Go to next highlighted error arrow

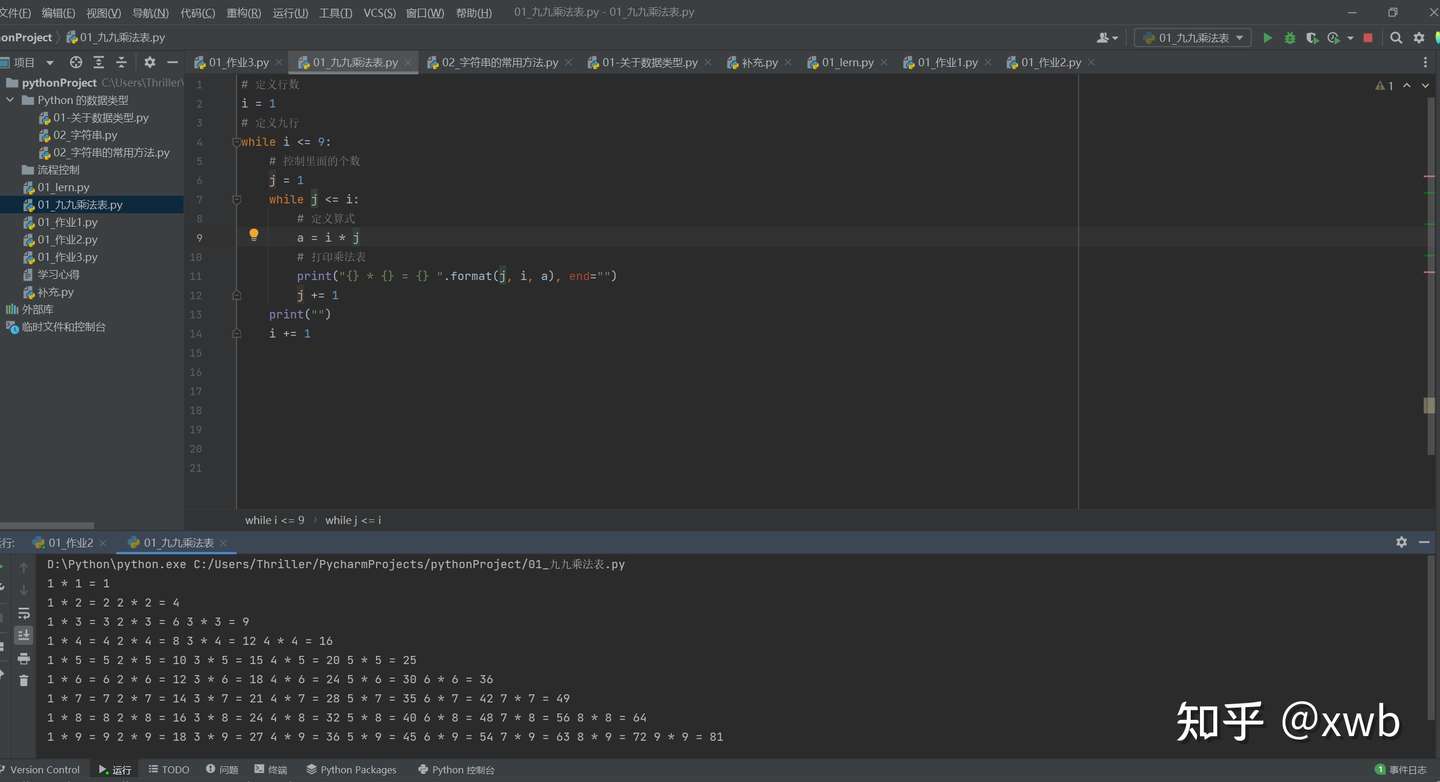(x=1425, y=86)
